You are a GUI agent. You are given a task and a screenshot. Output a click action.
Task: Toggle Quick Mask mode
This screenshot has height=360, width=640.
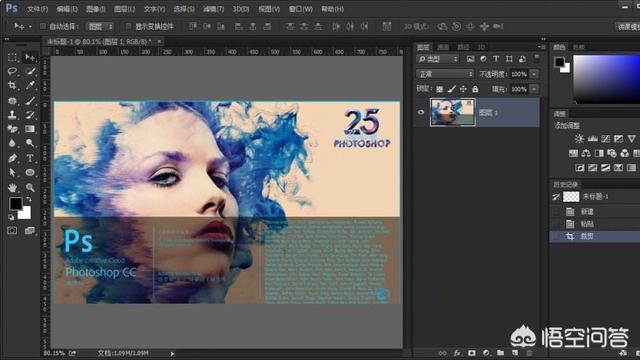(12, 231)
